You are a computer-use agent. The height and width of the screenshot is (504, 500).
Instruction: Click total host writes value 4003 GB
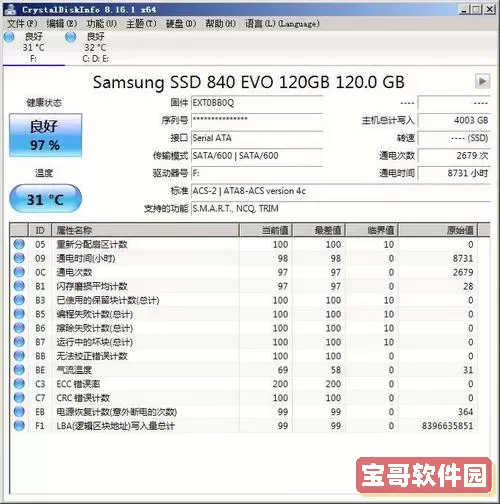(x=454, y=120)
